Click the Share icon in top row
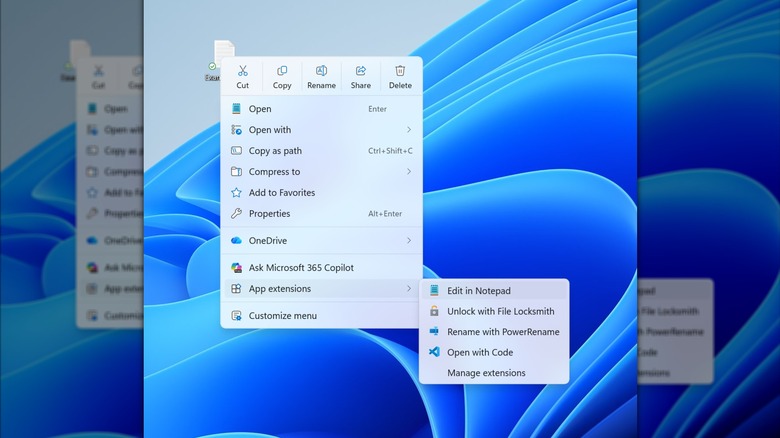The height and width of the screenshot is (438, 780). [x=361, y=71]
